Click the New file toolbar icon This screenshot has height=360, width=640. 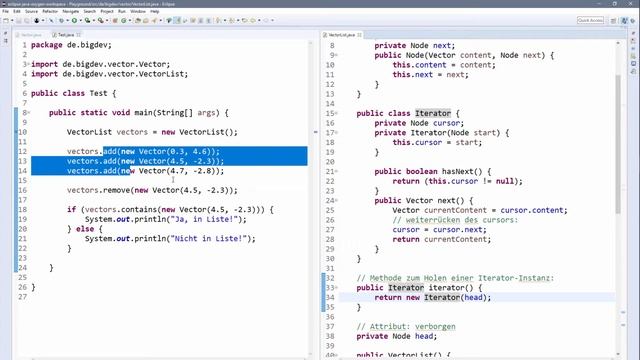click(x=6, y=20)
